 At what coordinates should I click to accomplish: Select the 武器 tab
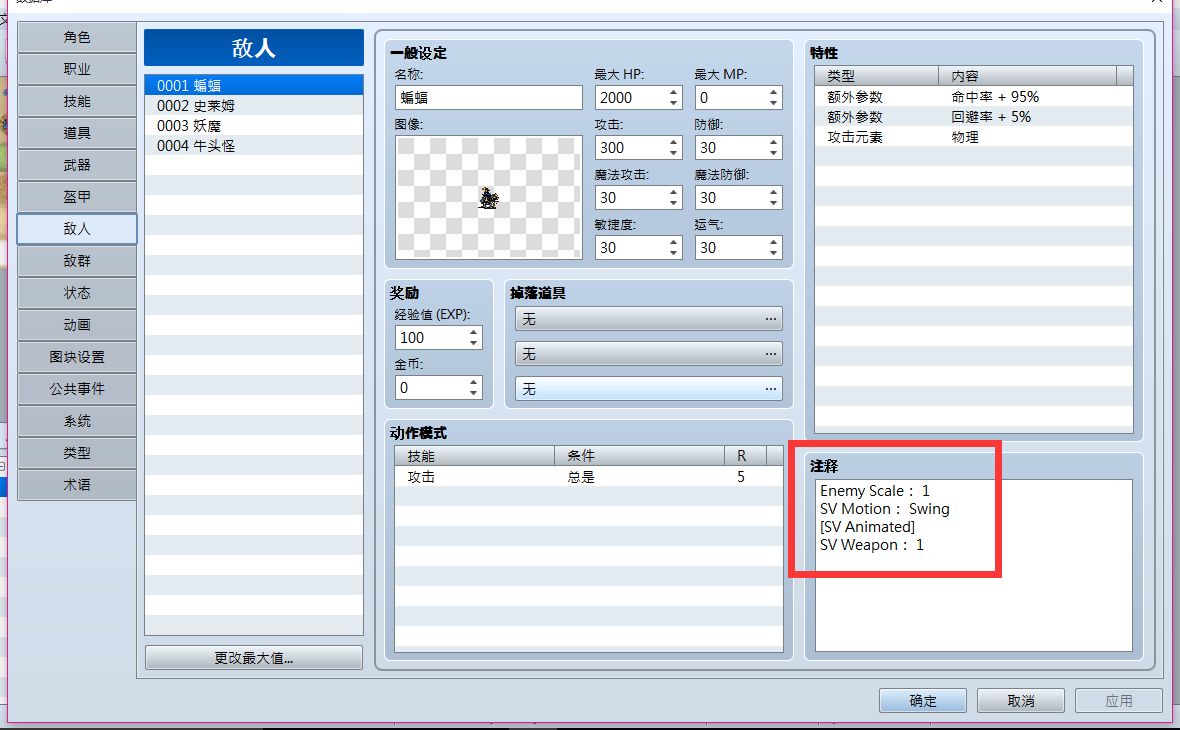click(77, 165)
